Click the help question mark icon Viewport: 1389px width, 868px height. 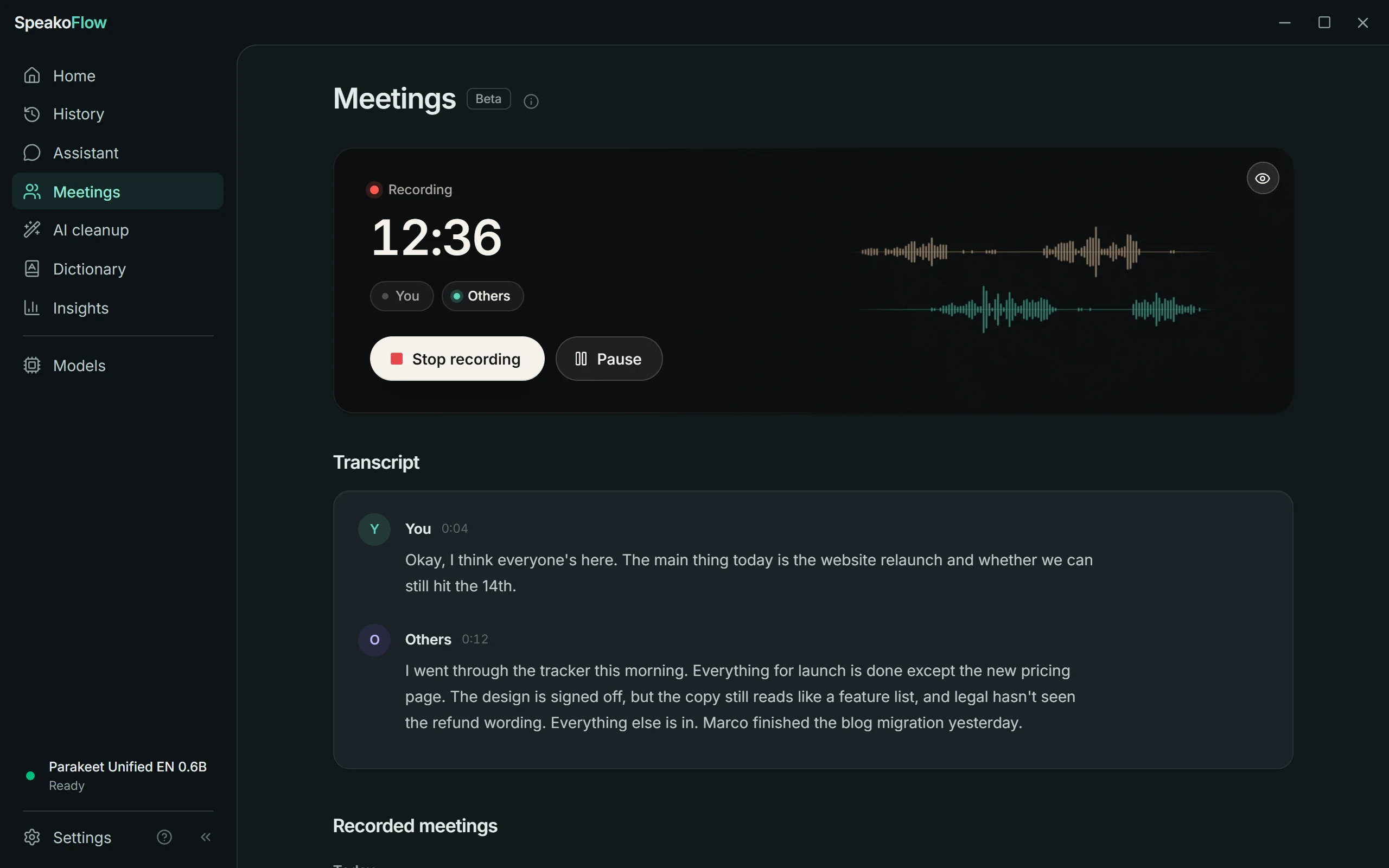click(164, 837)
